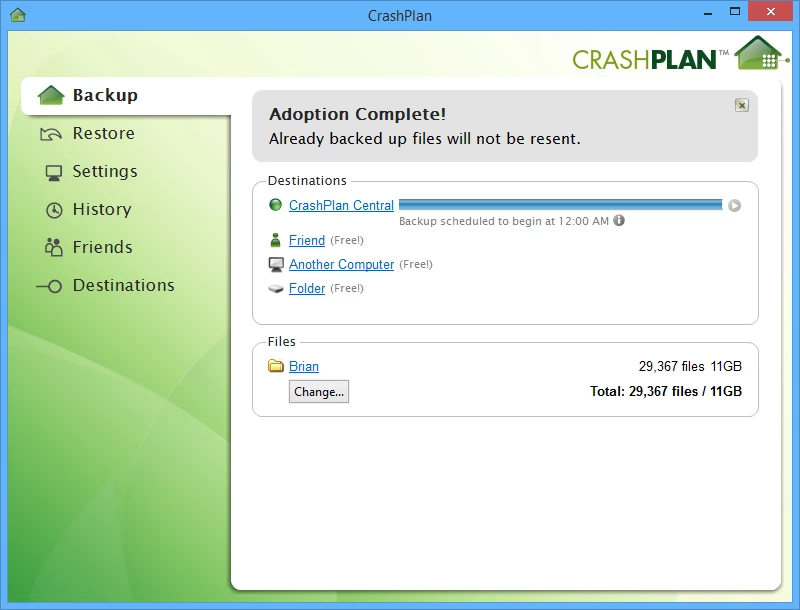Screen dimensions: 800x610
Task: Click the green house Backup icon
Action: pos(51,95)
